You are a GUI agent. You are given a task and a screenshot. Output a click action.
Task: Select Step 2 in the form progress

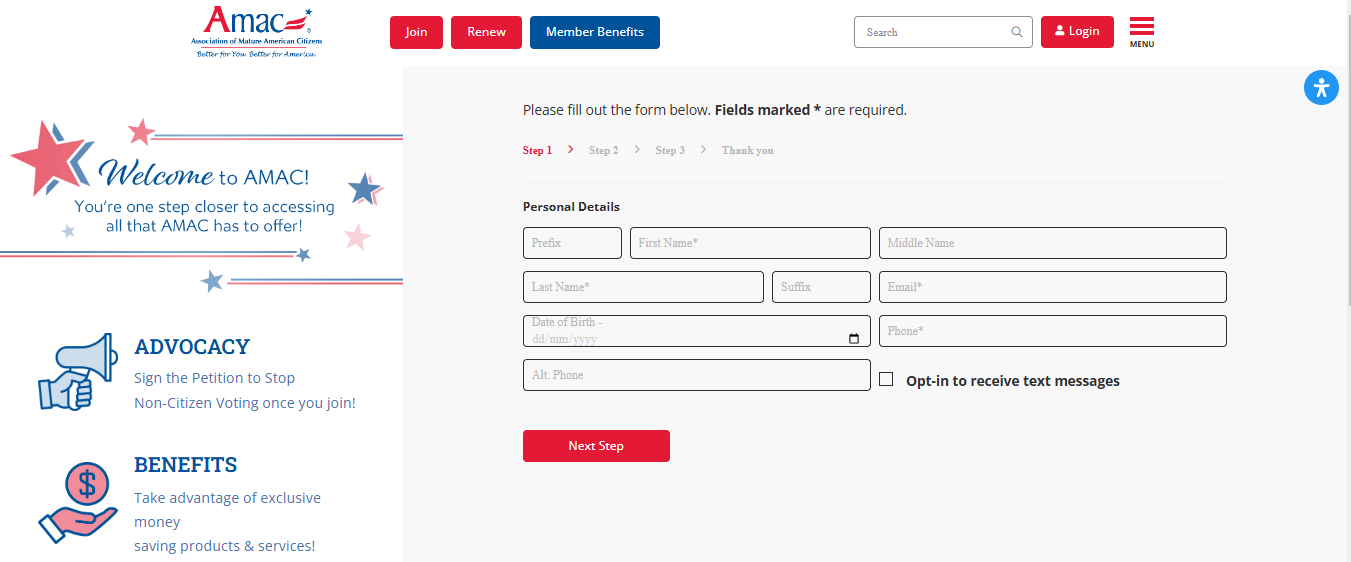pos(603,150)
